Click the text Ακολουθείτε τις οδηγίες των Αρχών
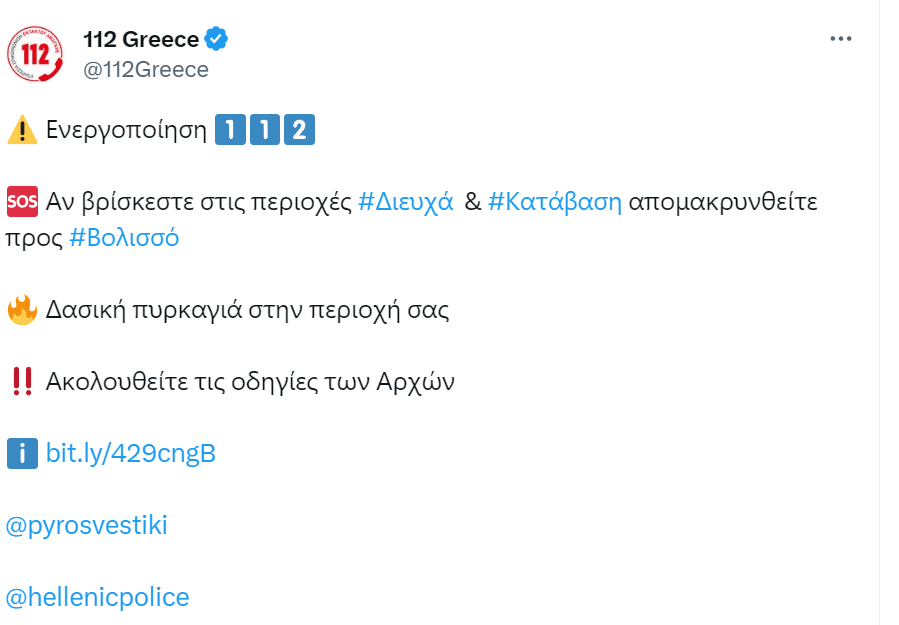899x625 pixels. point(250,382)
